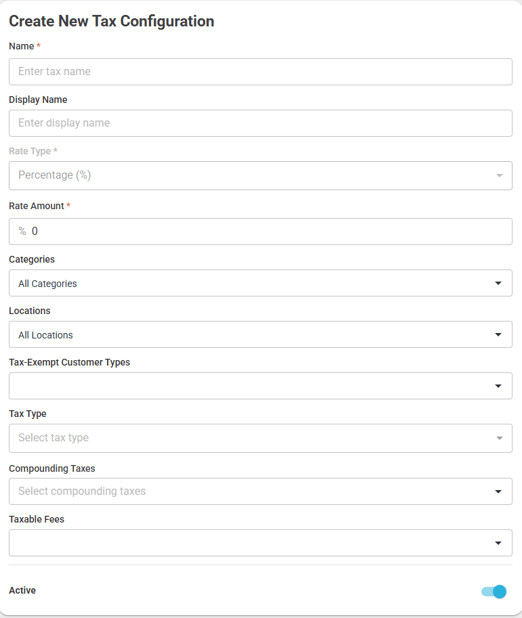The width and height of the screenshot is (522, 618).
Task: Open the All Locations dropdown
Action: [x=261, y=335]
